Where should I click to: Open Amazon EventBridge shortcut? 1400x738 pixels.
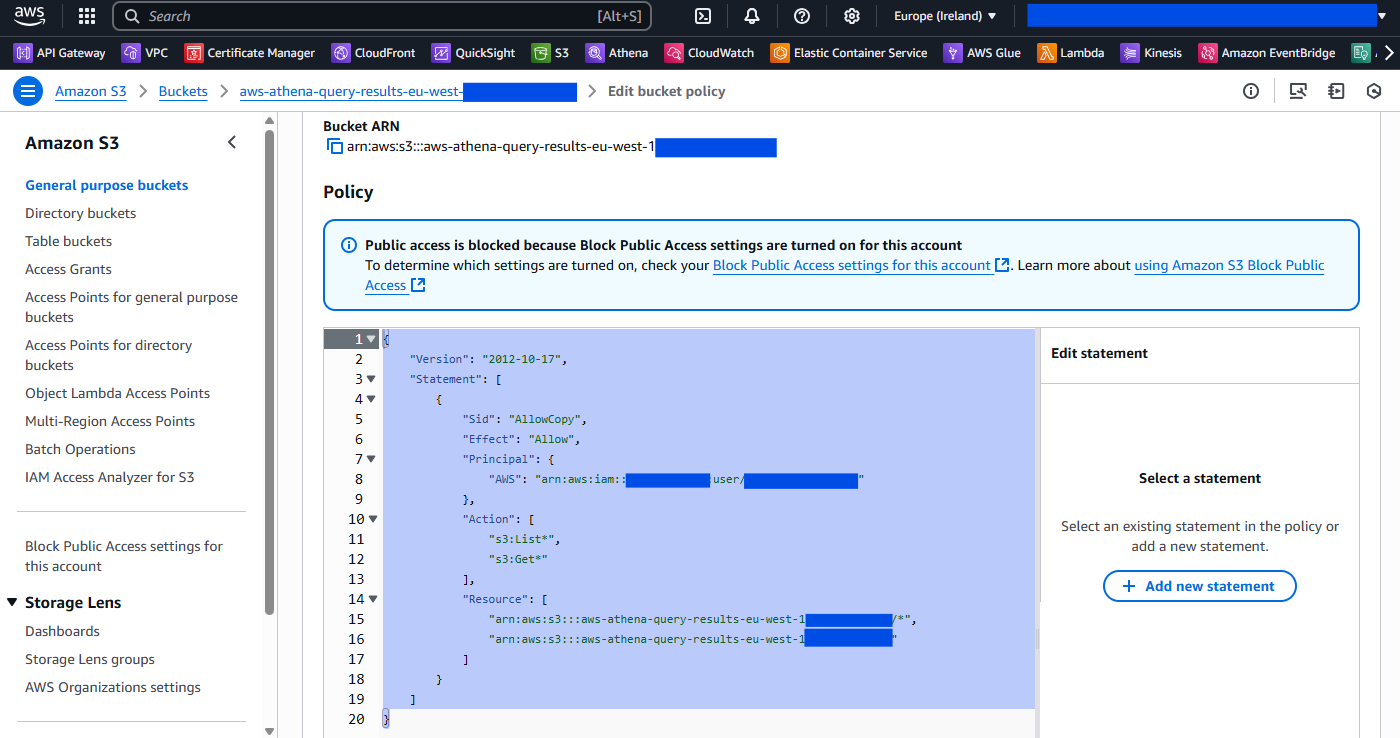[1267, 53]
